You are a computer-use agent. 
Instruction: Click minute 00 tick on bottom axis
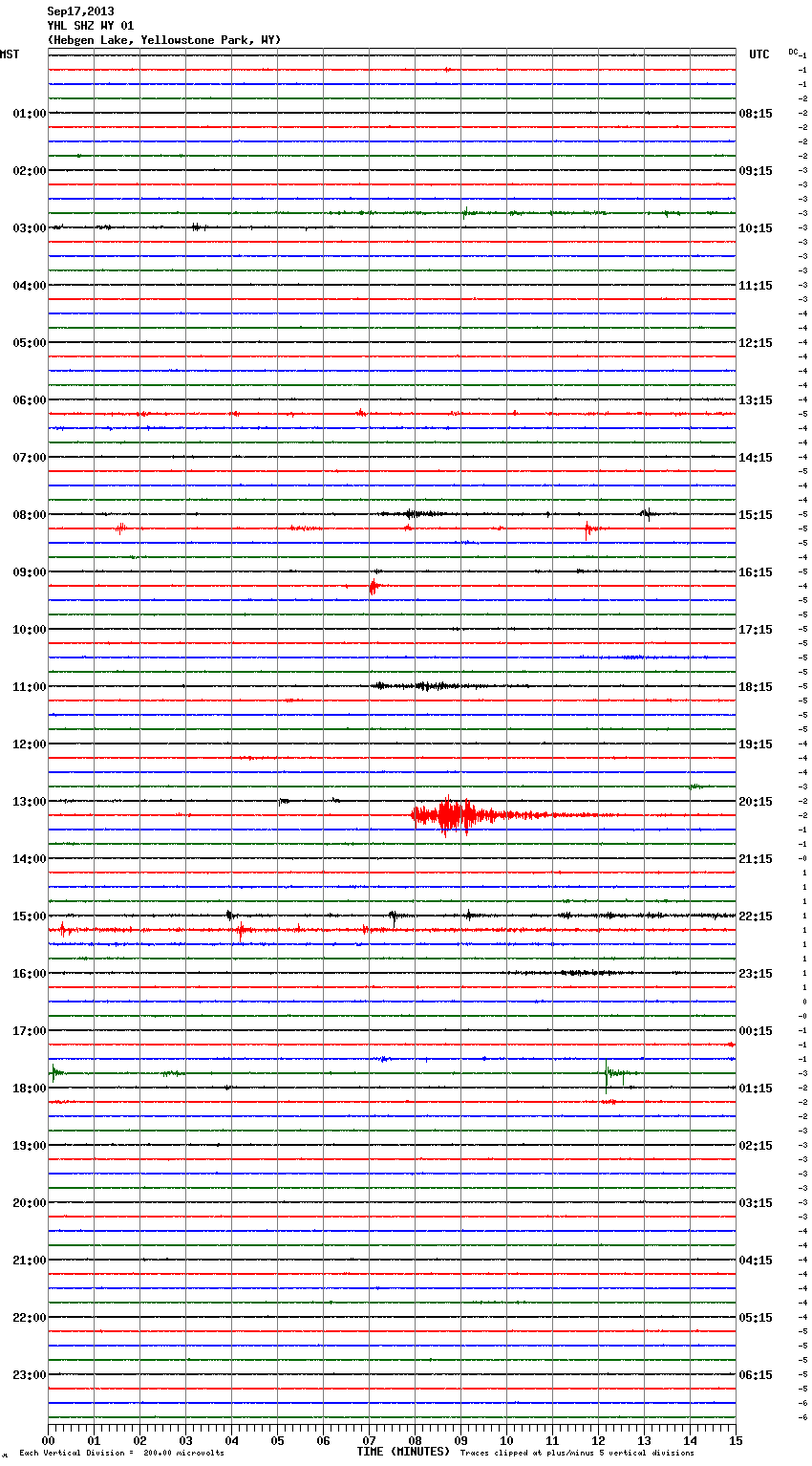pyautogui.click(x=48, y=1440)
